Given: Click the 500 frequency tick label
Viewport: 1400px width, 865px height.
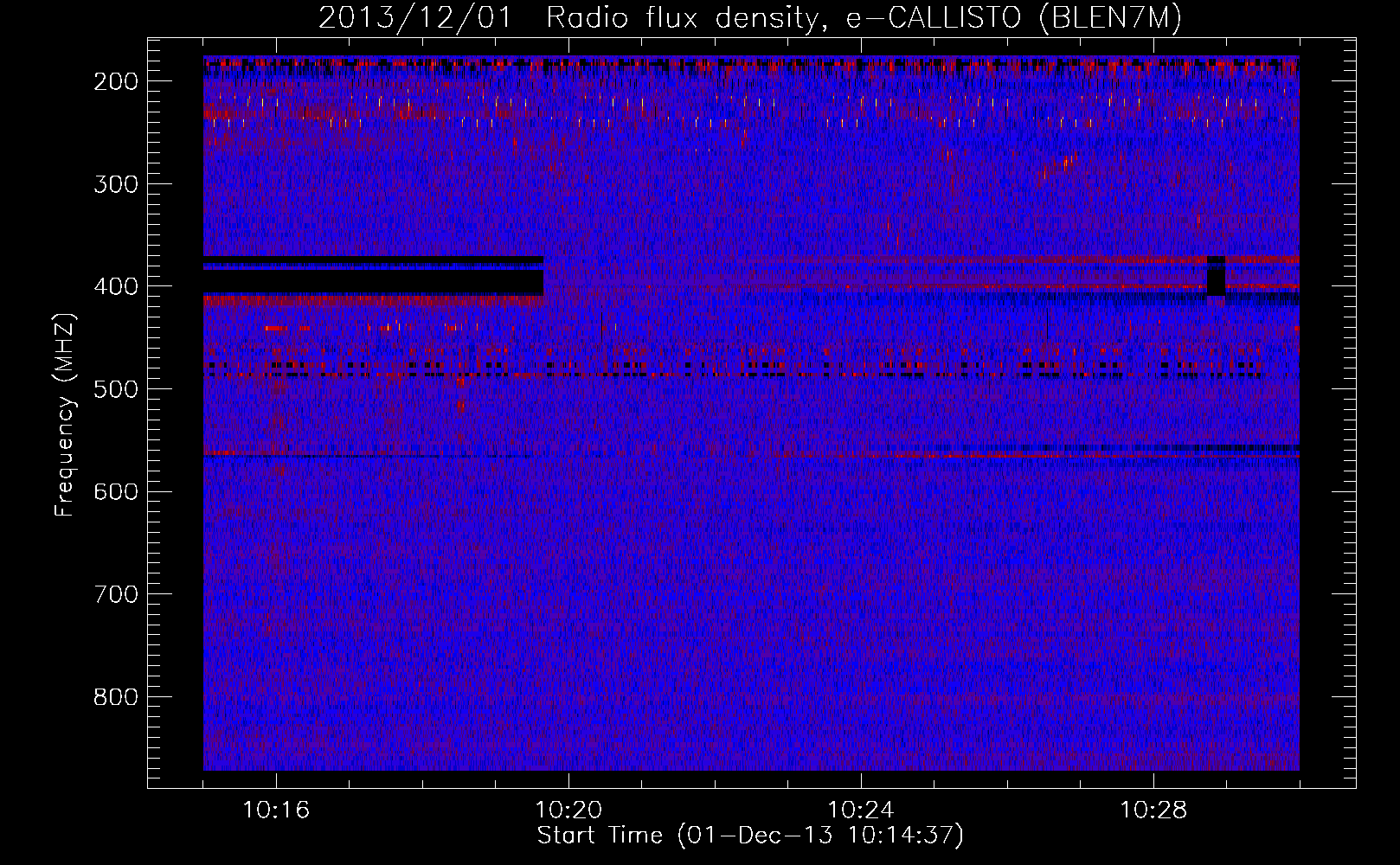Looking at the screenshot, I should click(115, 388).
